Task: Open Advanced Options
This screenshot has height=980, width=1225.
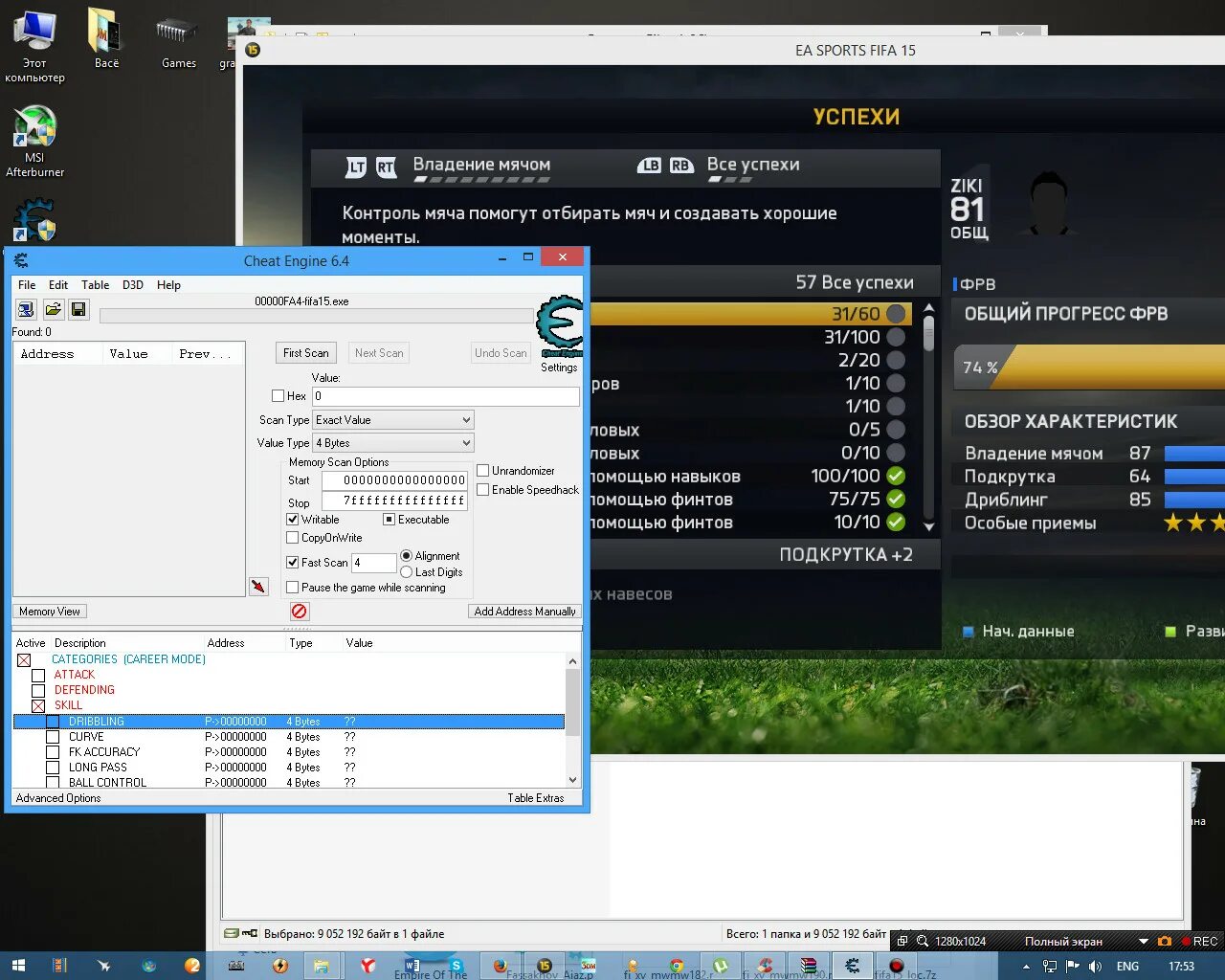Action: (58, 798)
